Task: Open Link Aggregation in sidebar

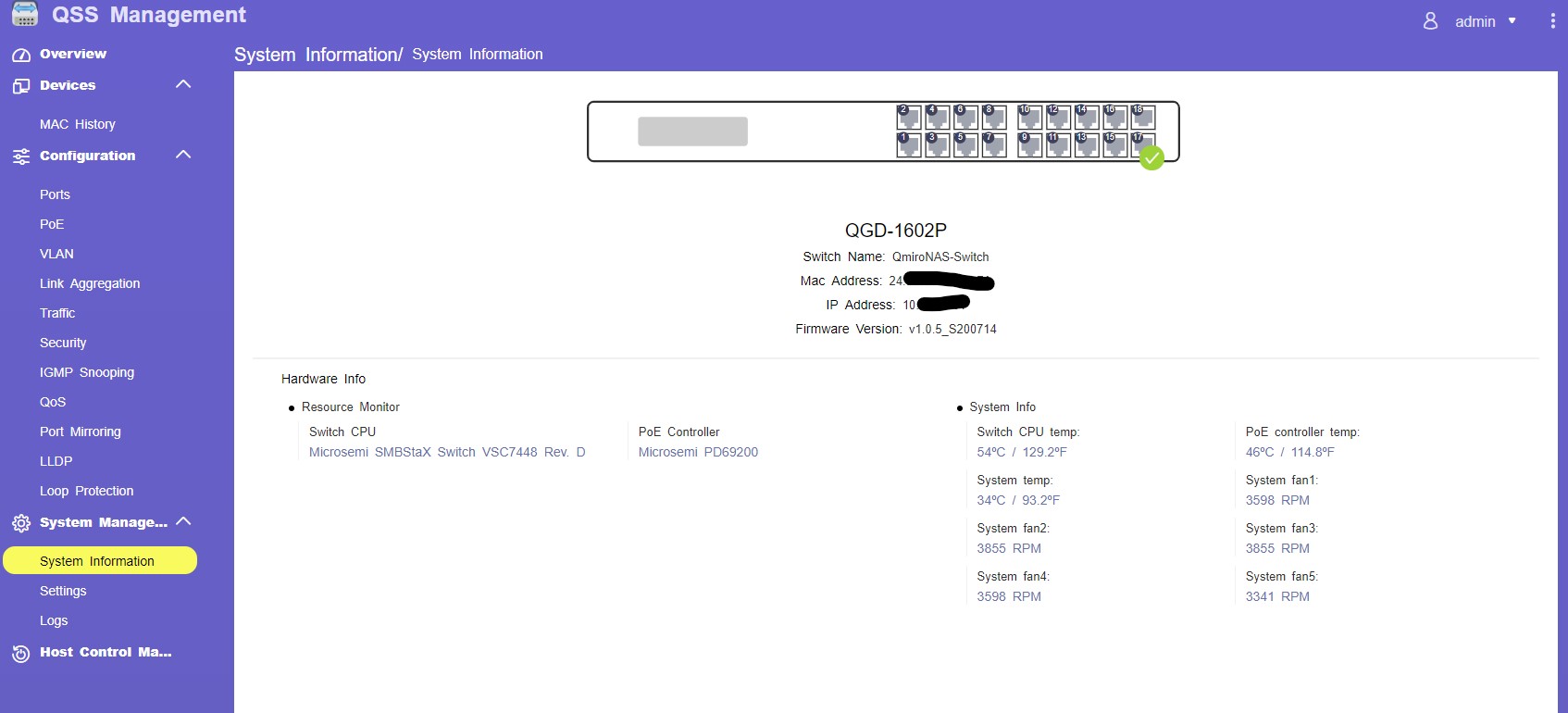Action: pos(90,283)
